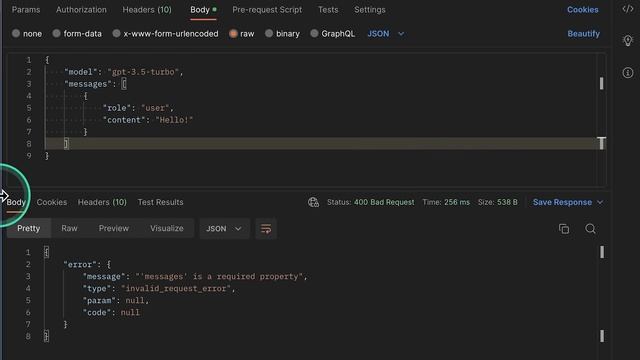
Task: Open the code snippet panel icon
Action: tap(628, 9)
